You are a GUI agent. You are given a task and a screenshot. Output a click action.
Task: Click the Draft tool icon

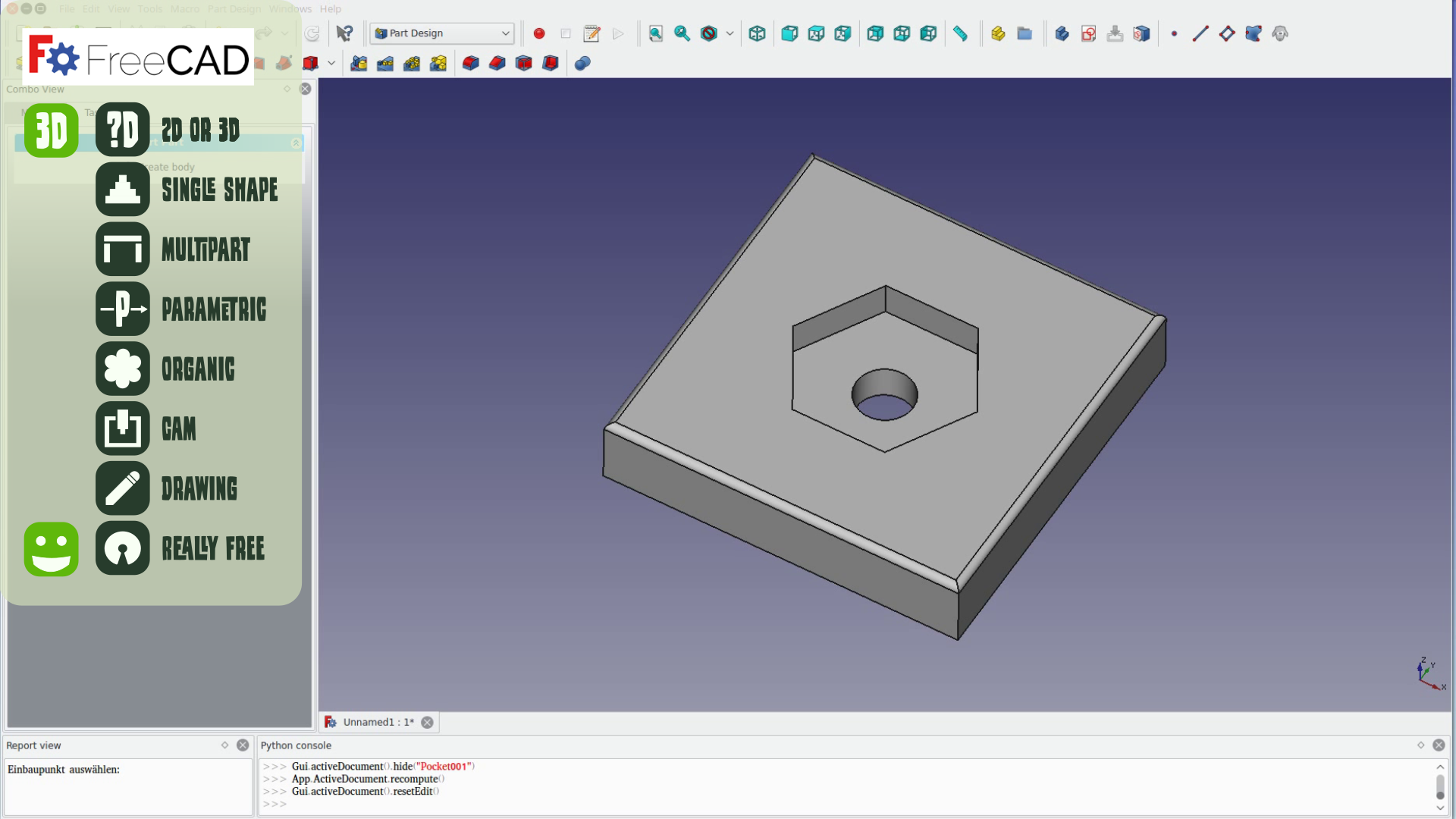[x=524, y=63]
